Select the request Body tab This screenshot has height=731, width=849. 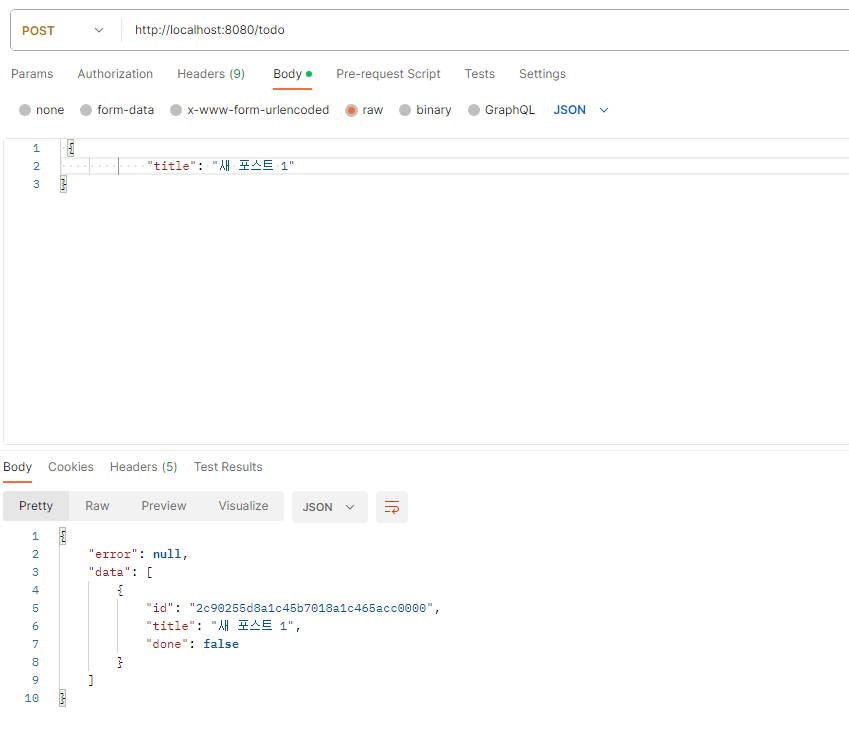coord(292,74)
